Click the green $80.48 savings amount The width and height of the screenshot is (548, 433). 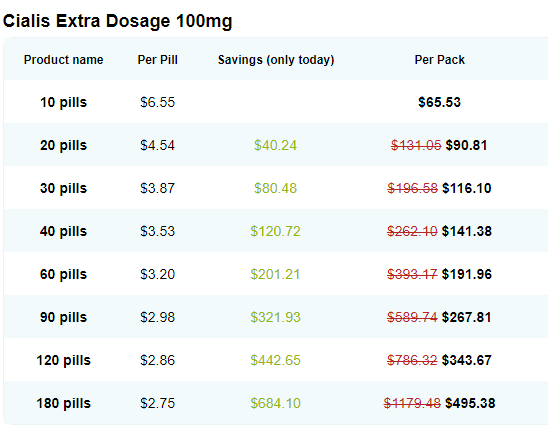pos(275,188)
